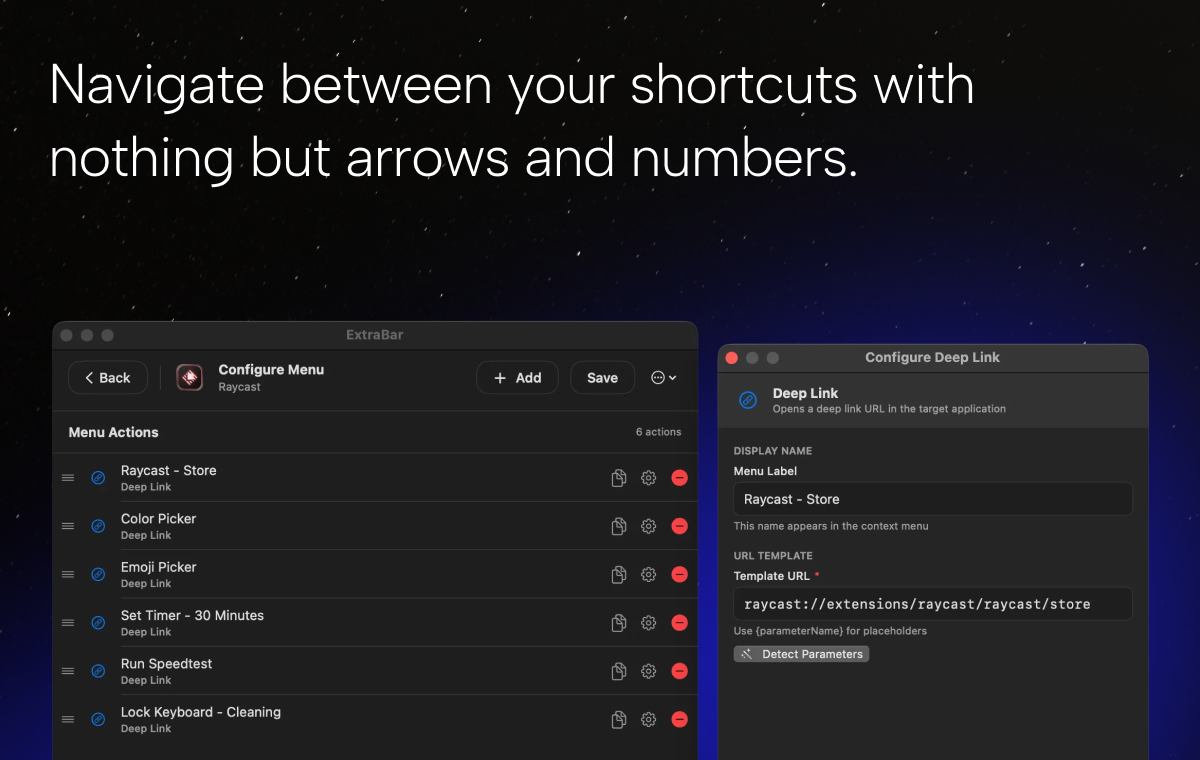This screenshot has height=760, width=1200.
Task: Click the Deep Link badge in Configure Deep Link
Action: [746, 400]
